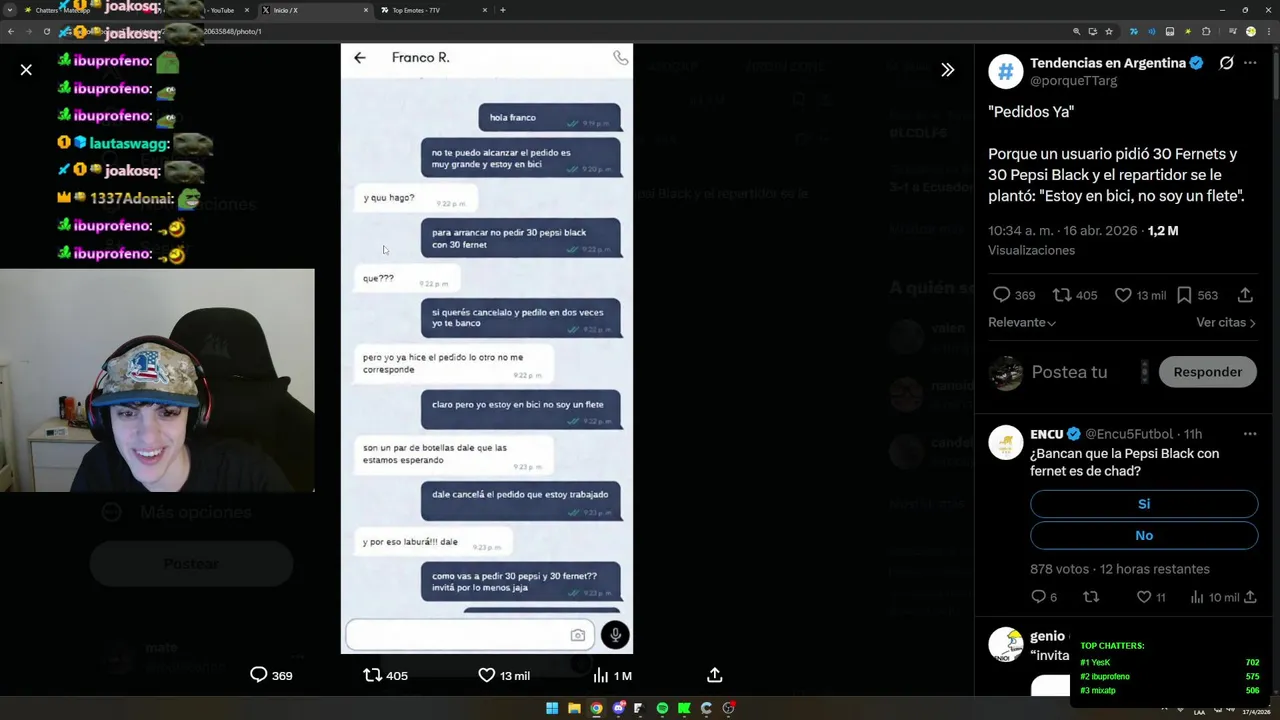1280x720 pixels.
Task: Open a new browser tab with plus
Action: [x=502, y=10]
